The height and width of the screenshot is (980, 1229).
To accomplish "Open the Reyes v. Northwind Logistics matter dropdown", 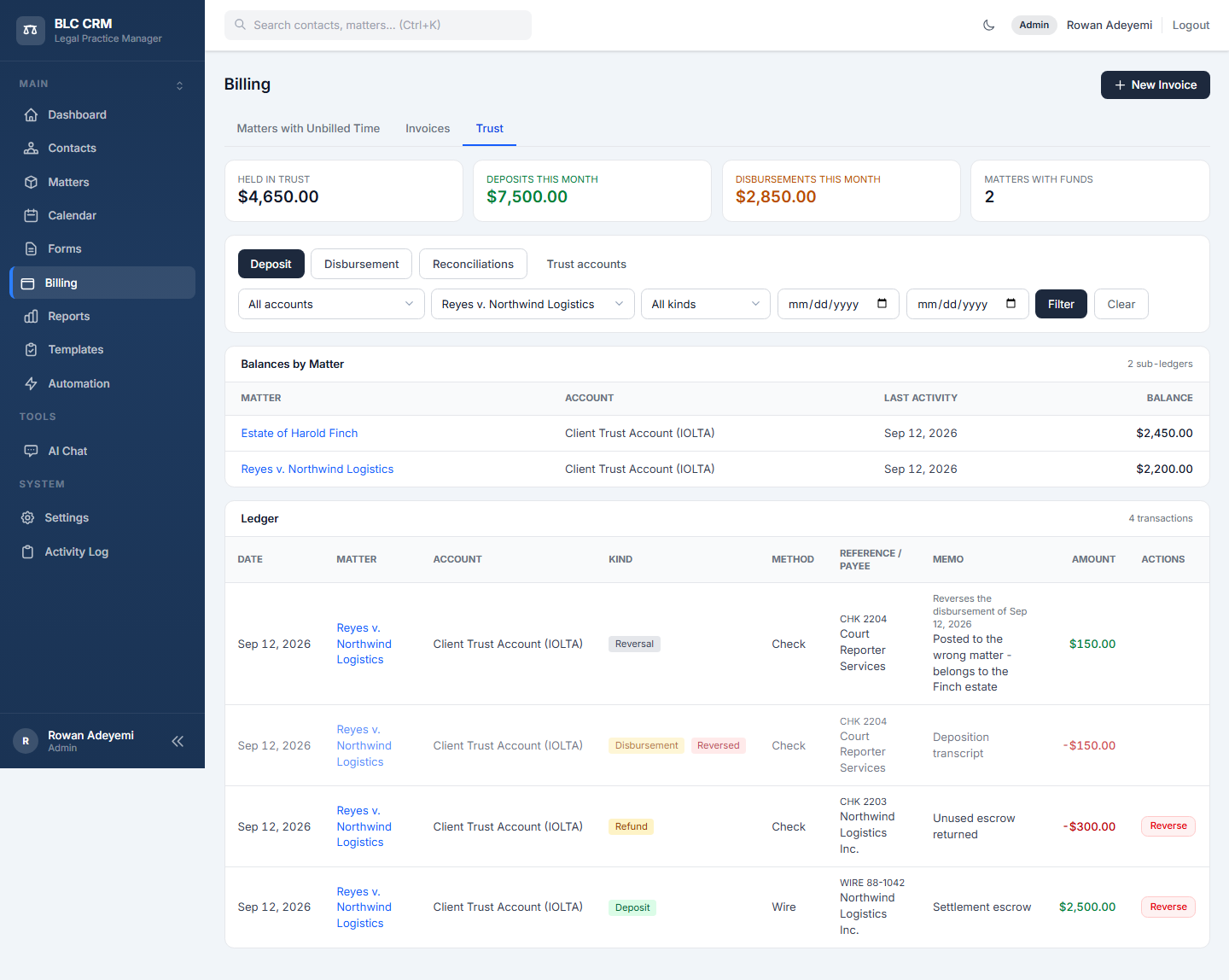I will pos(533,304).
